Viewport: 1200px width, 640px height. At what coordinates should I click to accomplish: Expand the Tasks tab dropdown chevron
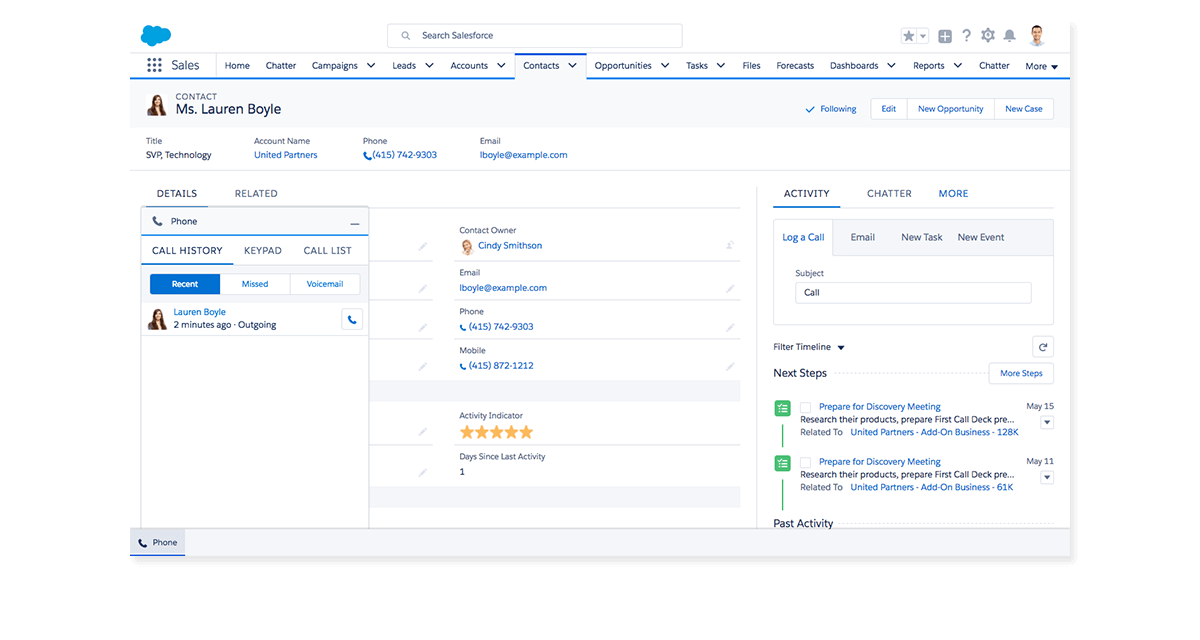(721, 66)
